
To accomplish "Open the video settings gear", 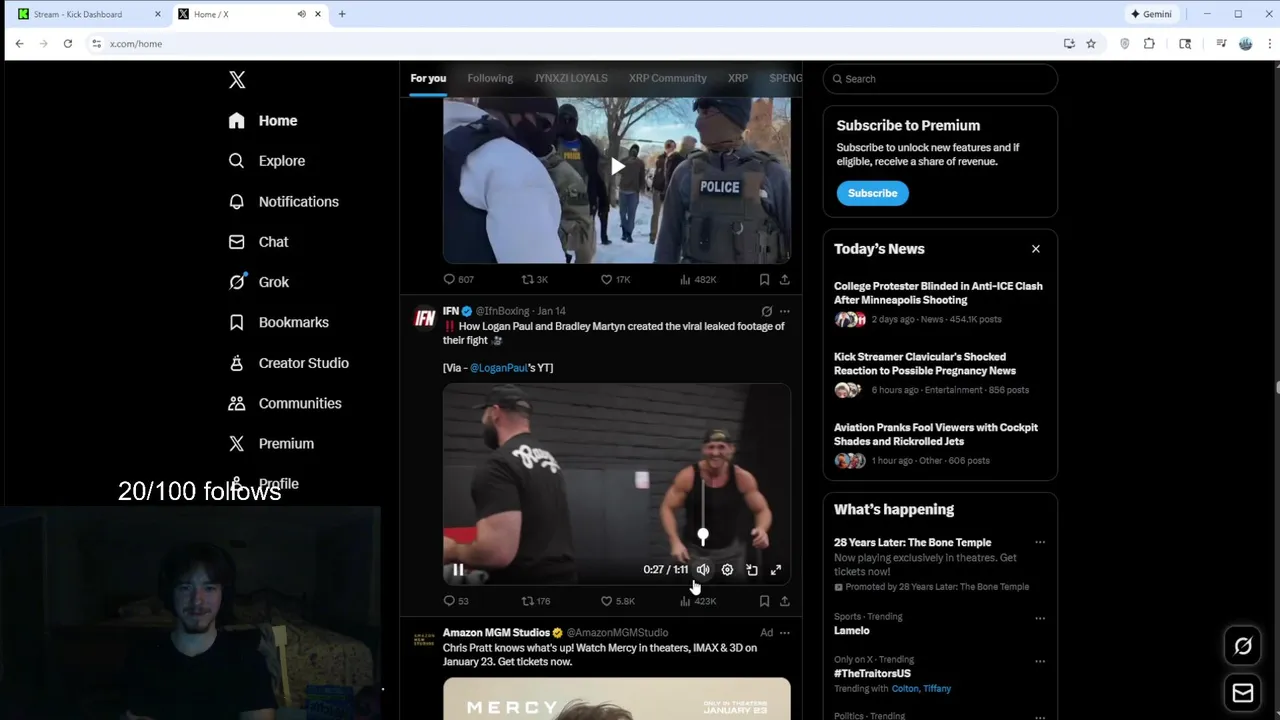I will click(x=727, y=570).
